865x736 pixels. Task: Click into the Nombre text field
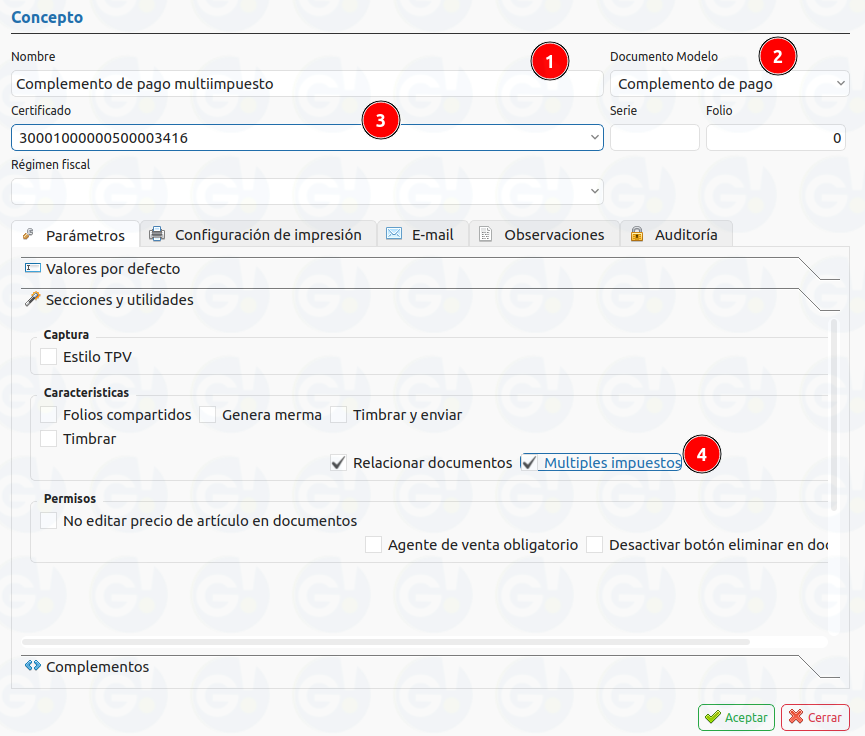click(x=307, y=84)
